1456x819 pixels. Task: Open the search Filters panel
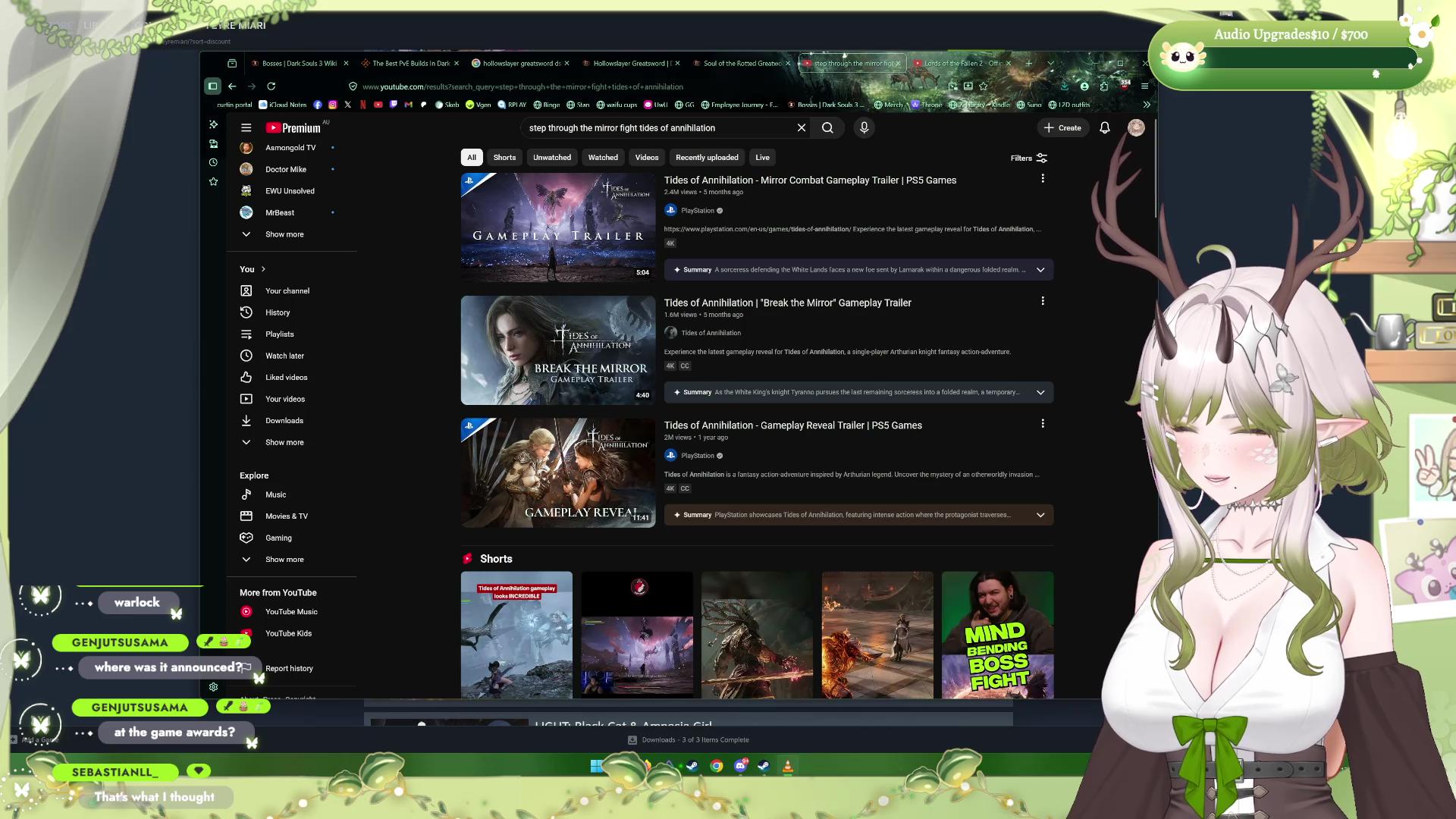(x=1029, y=158)
